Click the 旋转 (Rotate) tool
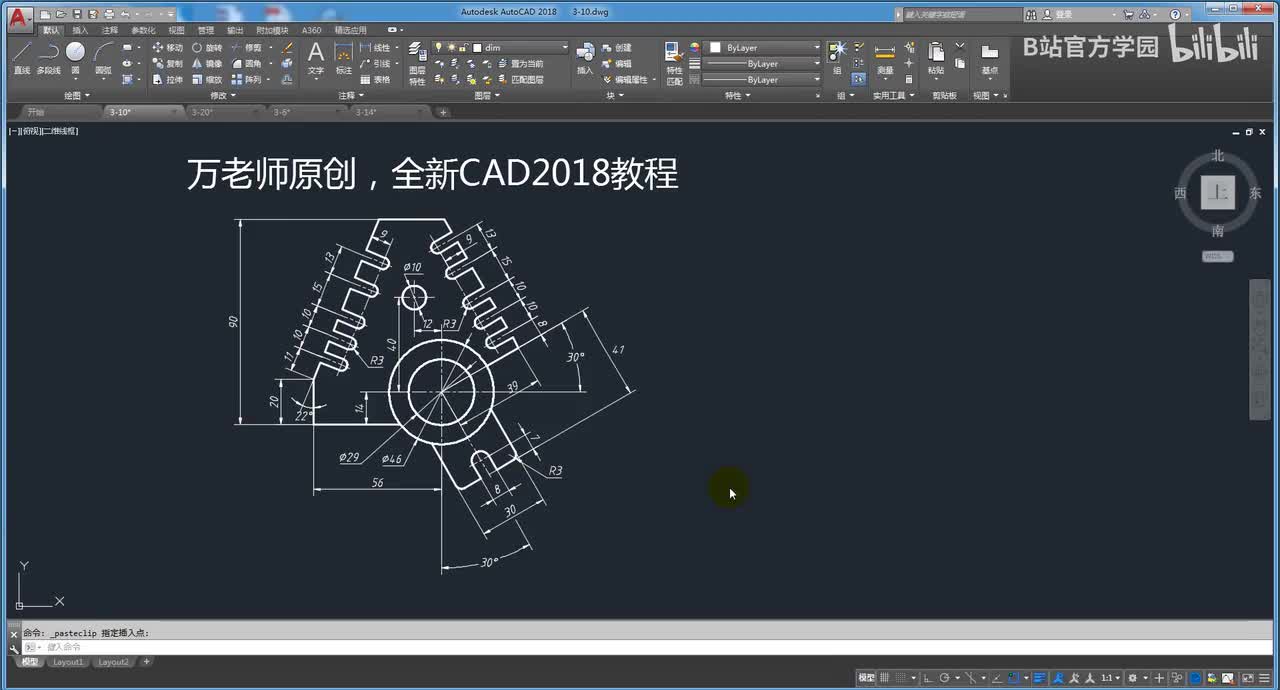The image size is (1280, 690). click(207, 47)
